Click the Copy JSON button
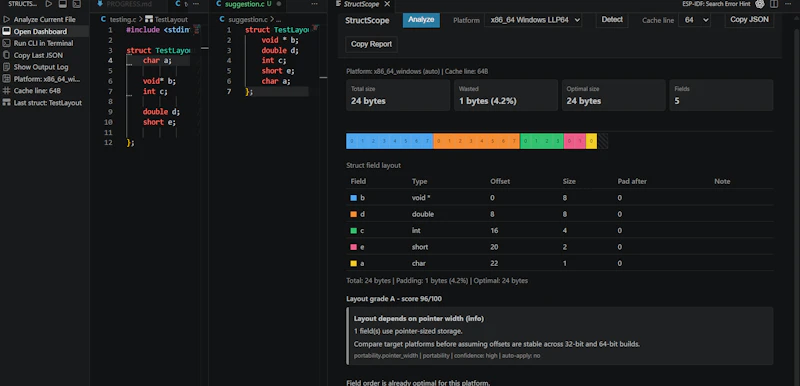This screenshot has width=800, height=386. 749,20
